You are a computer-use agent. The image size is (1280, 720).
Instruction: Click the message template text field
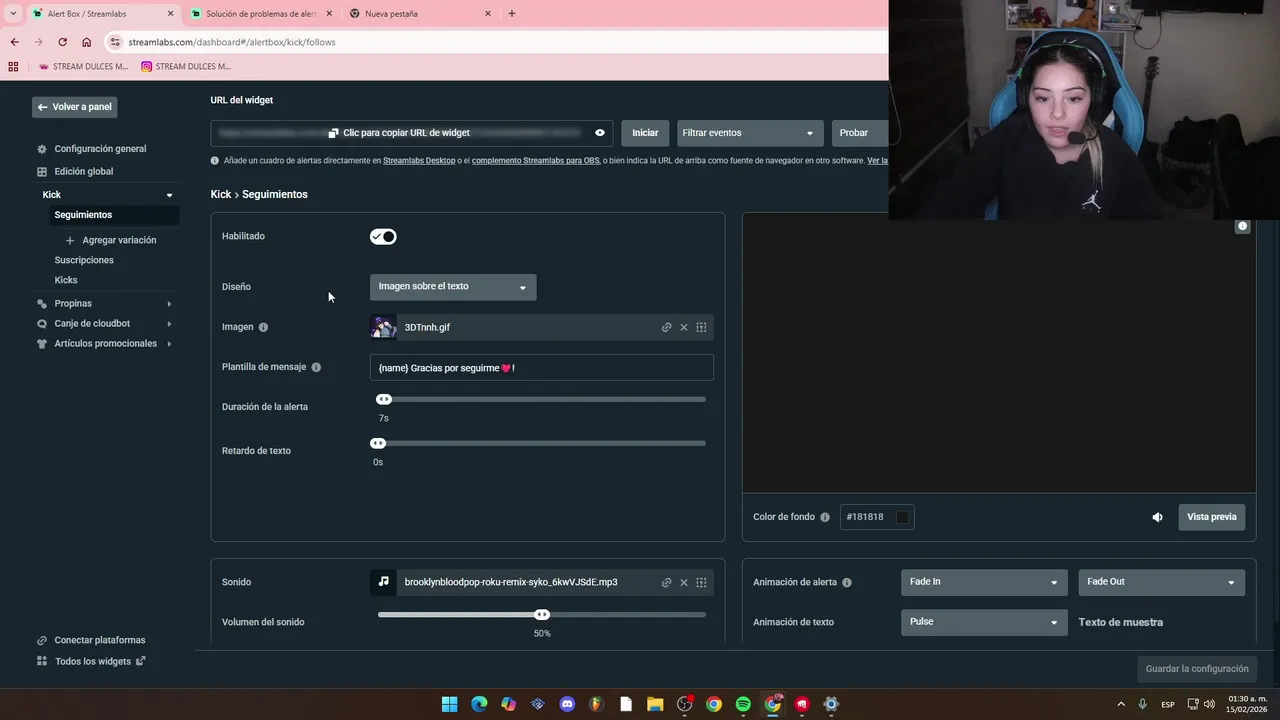point(542,368)
